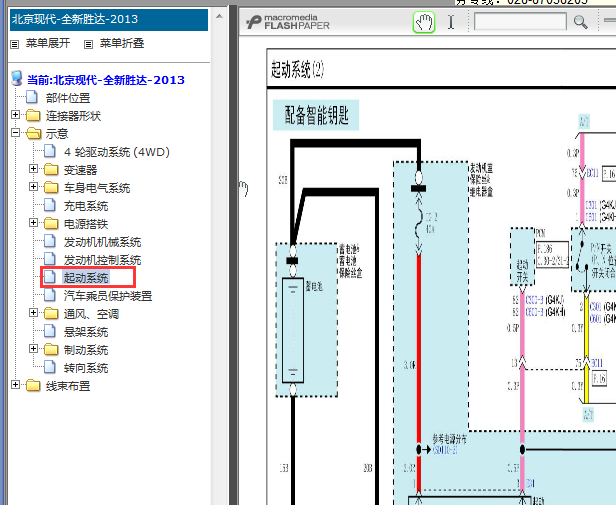Expand the 电源搭铁 folder
The height and width of the screenshot is (505, 616).
point(33,223)
